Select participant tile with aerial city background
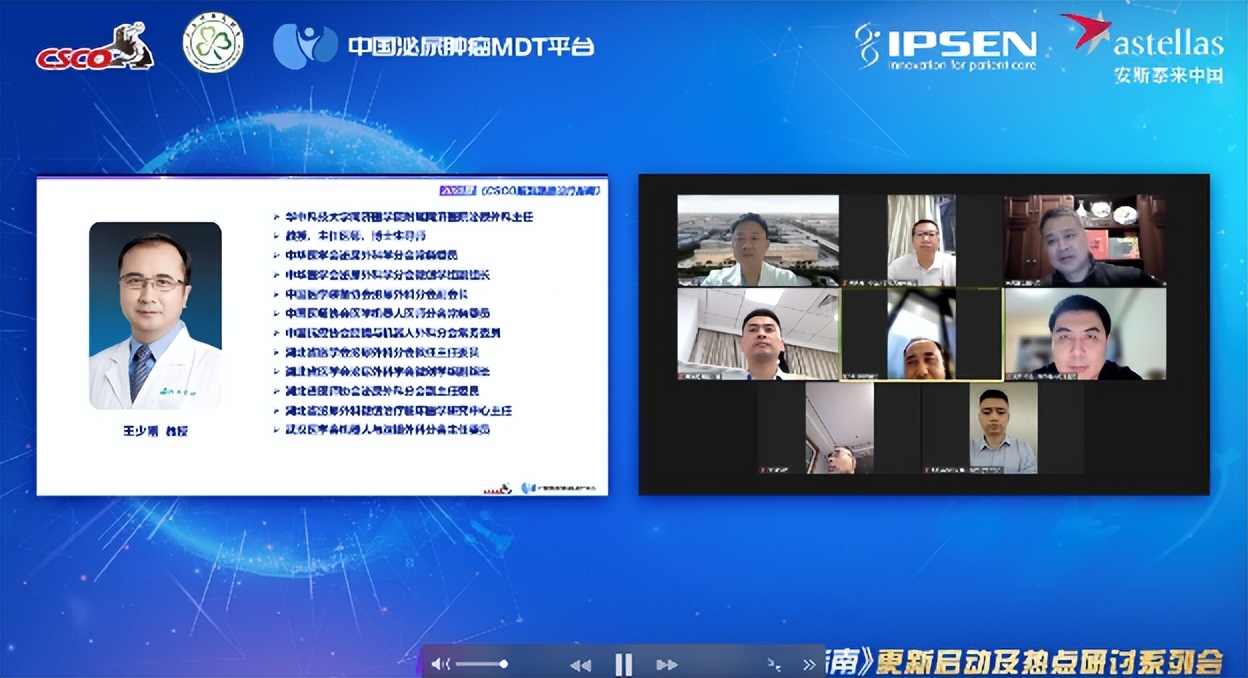This screenshot has width=1248, height=678. (x=757, y=240)
